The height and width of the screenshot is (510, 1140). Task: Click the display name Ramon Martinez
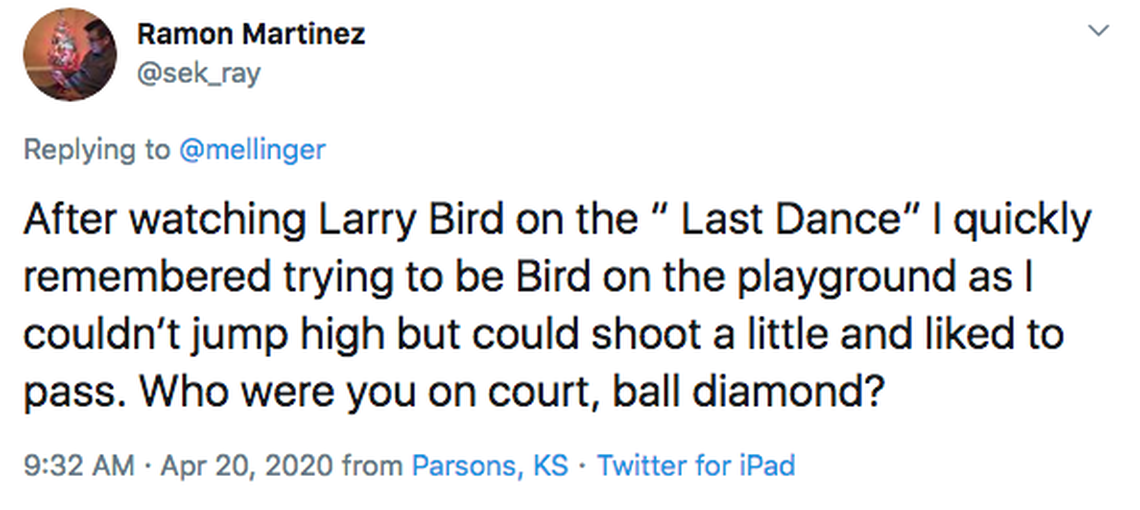tap(251, 34)
